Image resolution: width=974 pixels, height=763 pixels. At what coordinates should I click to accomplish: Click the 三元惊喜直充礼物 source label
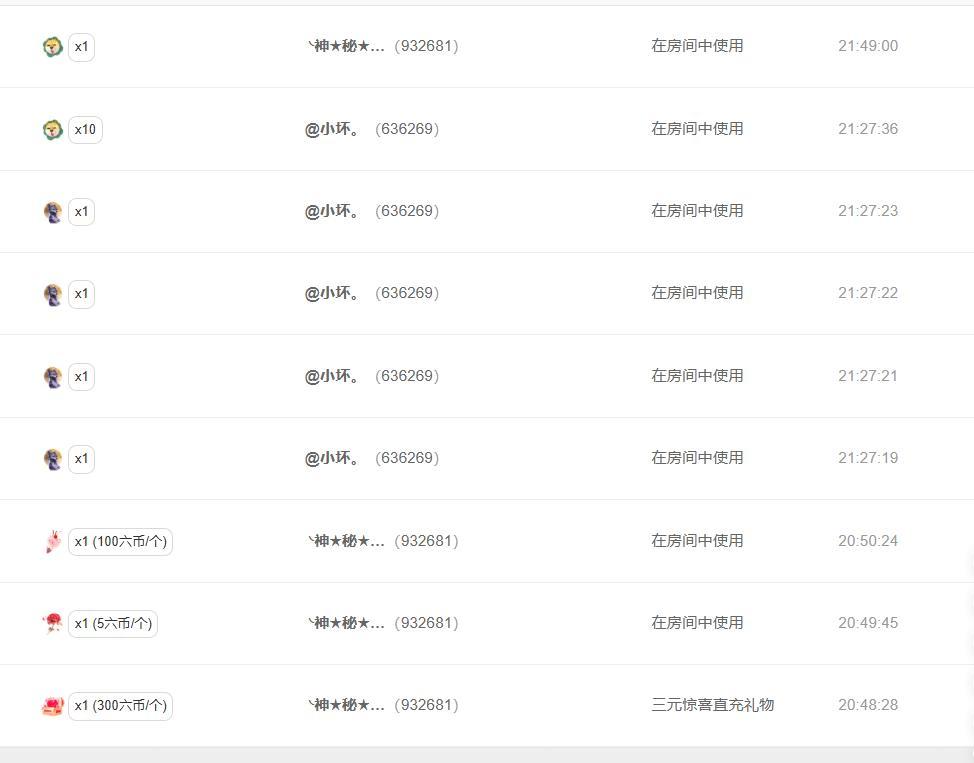[x=712, y=705]
